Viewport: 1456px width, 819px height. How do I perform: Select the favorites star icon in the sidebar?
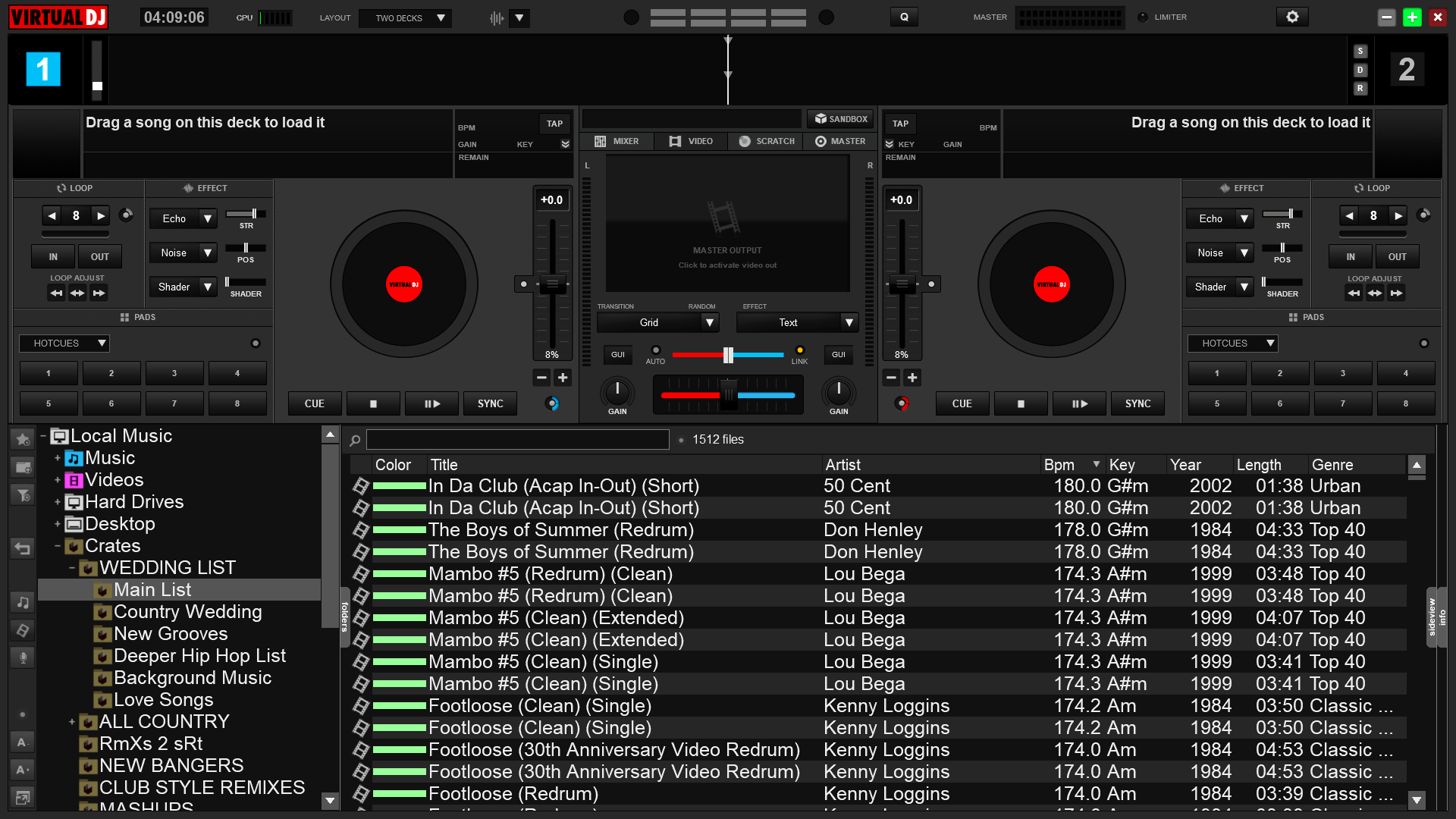(22, 439)
